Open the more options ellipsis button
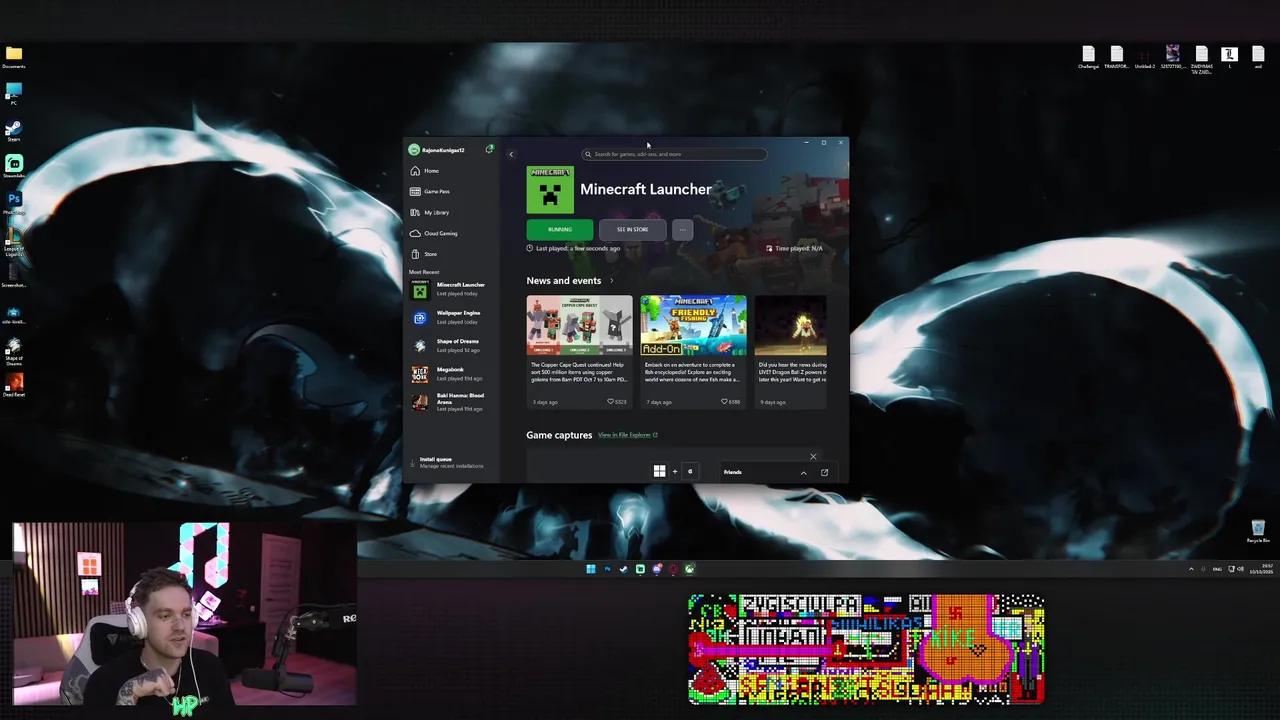This screenshot has width=1280, height=720. coord(682,229)
